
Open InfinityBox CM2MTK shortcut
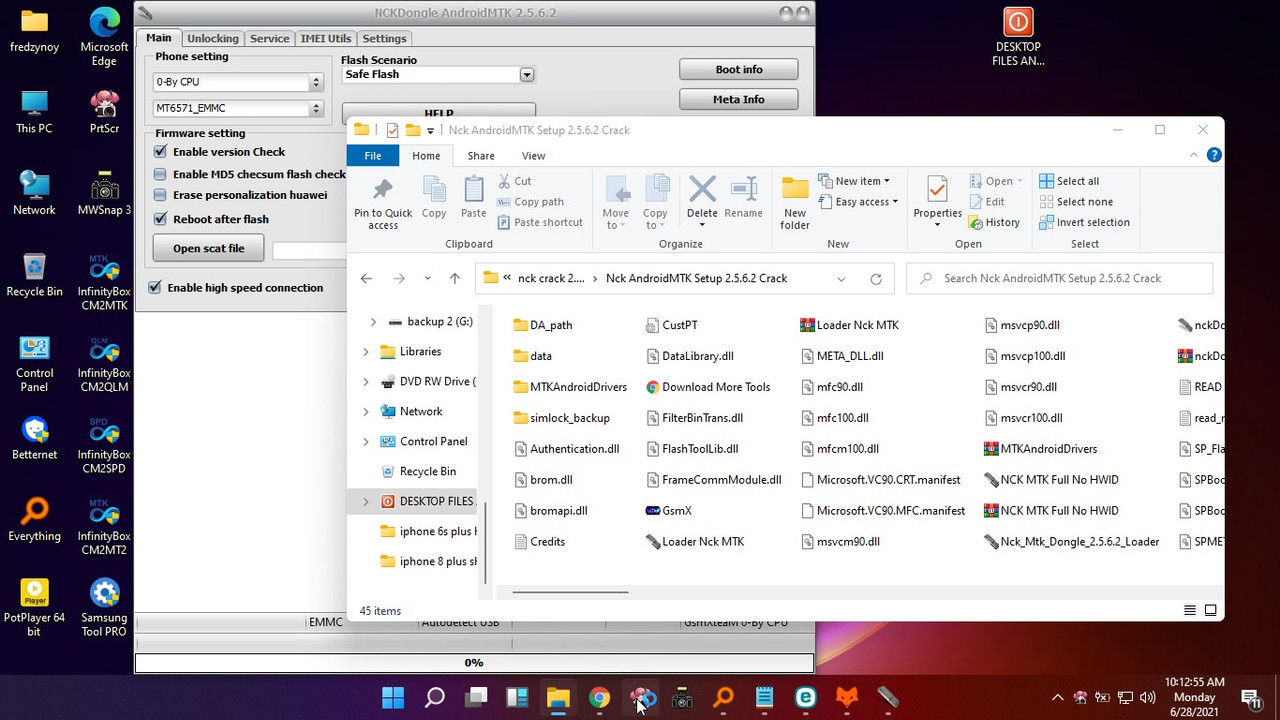[x=104, y=281]
